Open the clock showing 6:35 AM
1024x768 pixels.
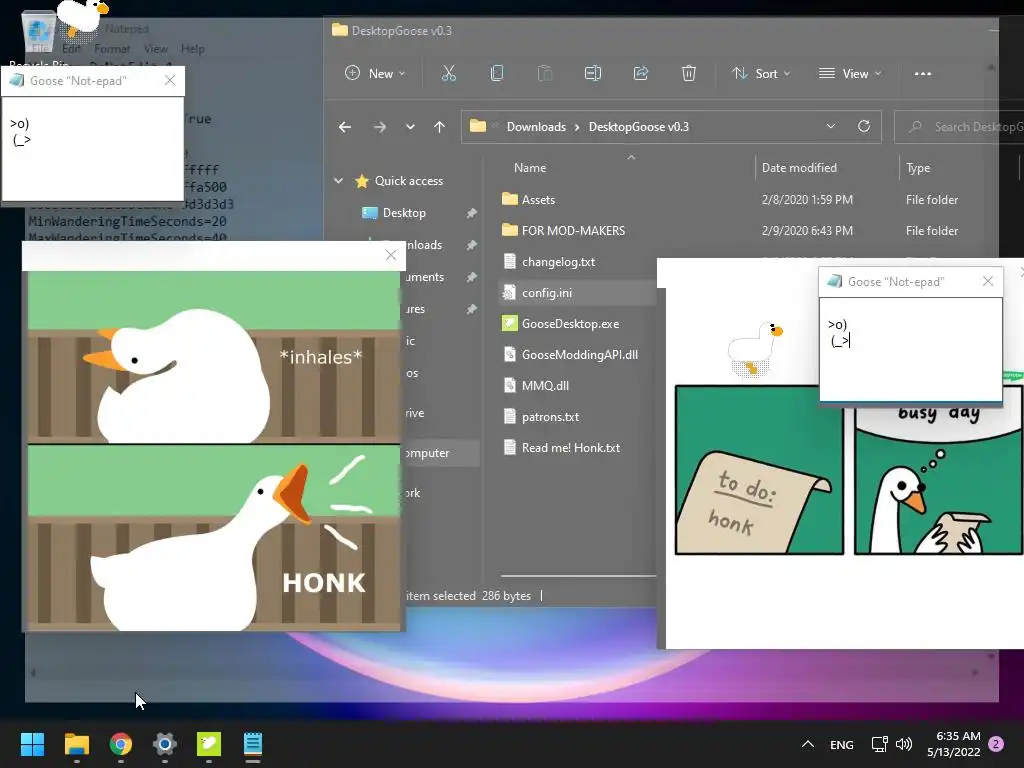point(953,744)
